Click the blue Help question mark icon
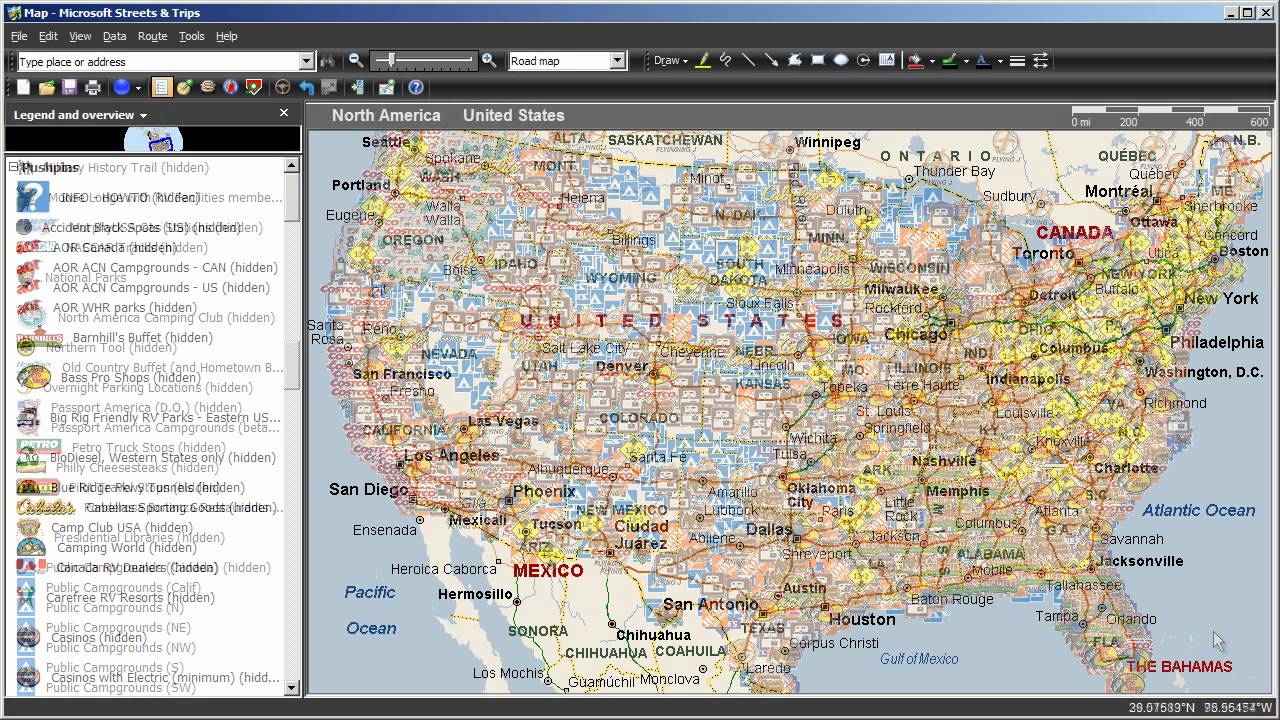 [416, 88]
